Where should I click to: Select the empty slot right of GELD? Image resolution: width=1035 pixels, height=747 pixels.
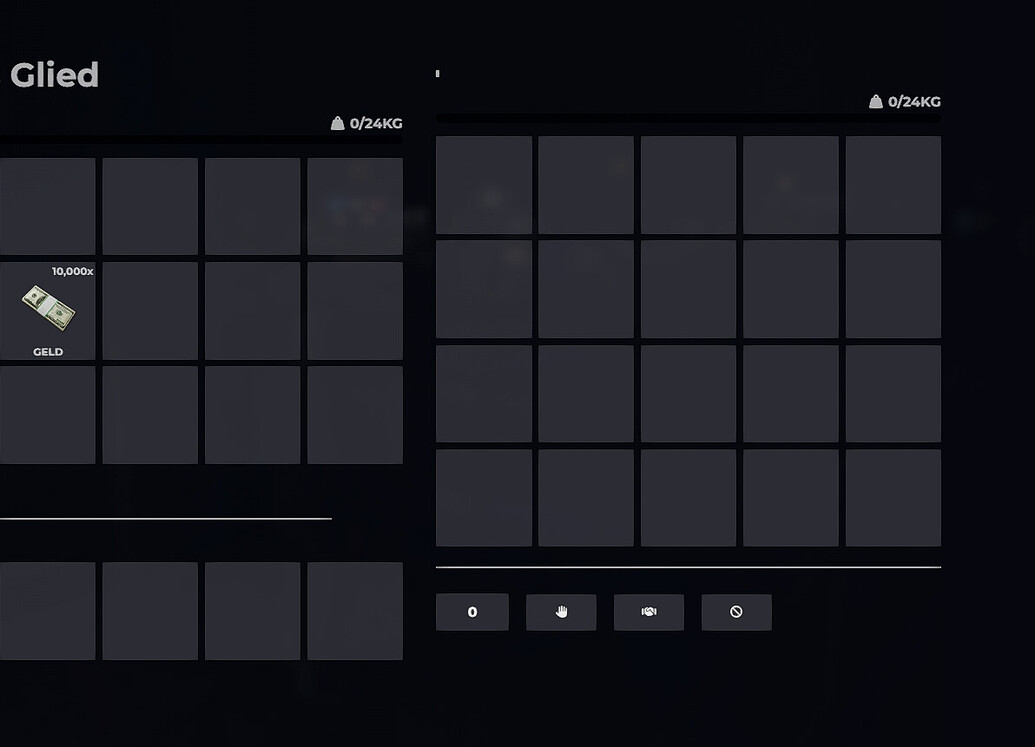tap(149, 310)
